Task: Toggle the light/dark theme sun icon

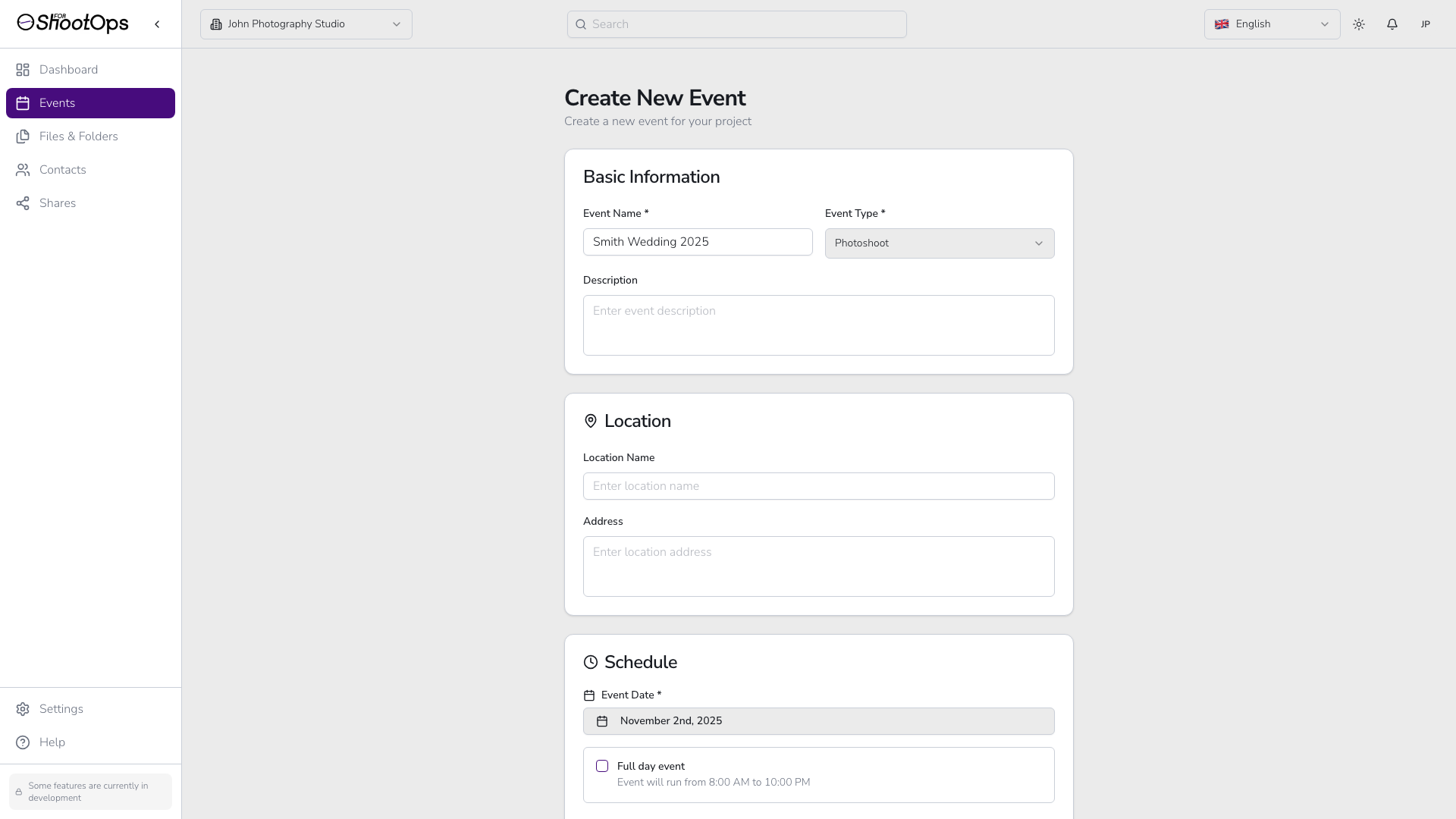Action: click(1359, 24)
